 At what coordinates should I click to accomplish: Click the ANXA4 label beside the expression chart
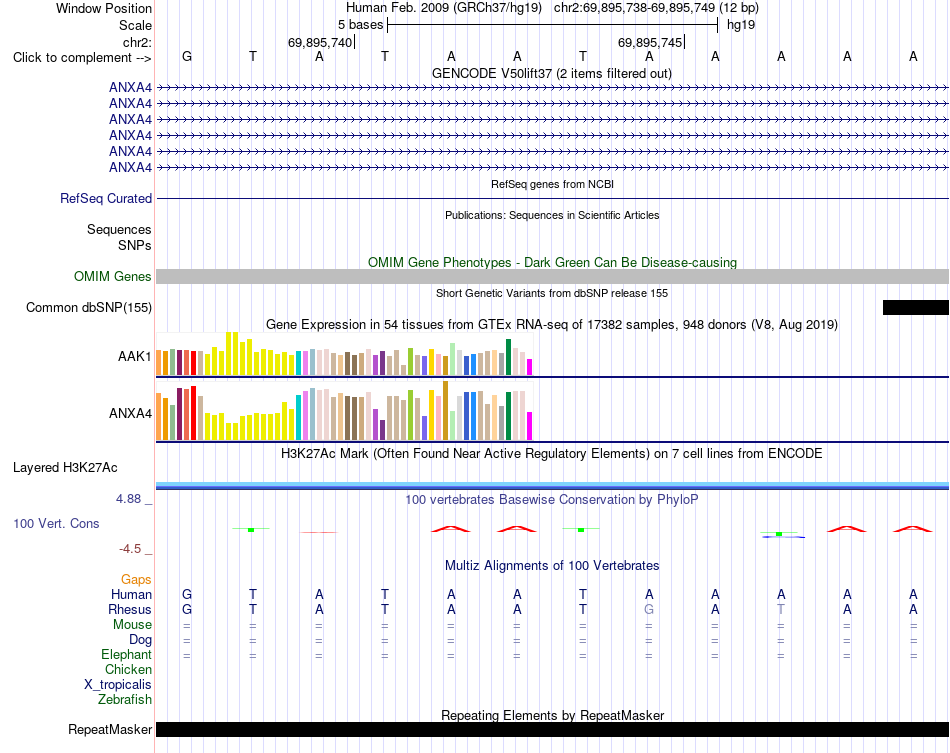click(130, 413)
